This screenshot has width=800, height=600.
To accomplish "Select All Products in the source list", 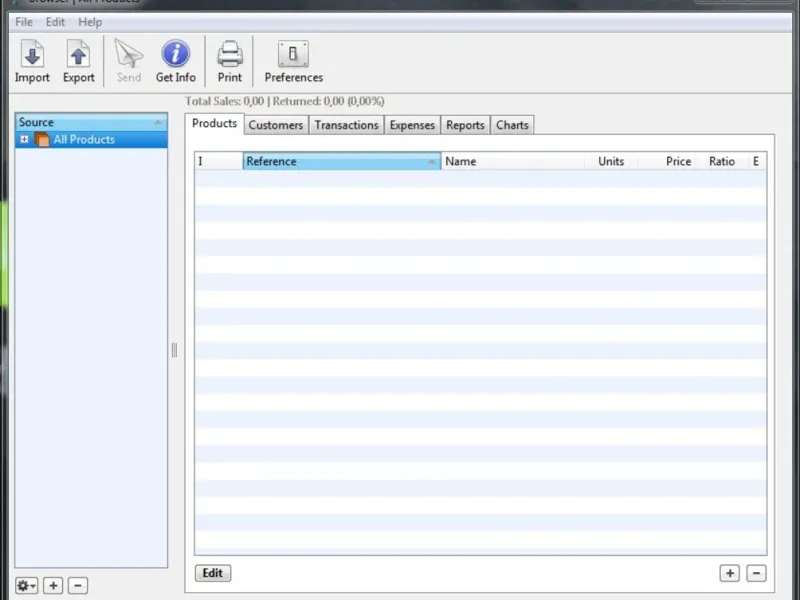I will coord(91,139).
